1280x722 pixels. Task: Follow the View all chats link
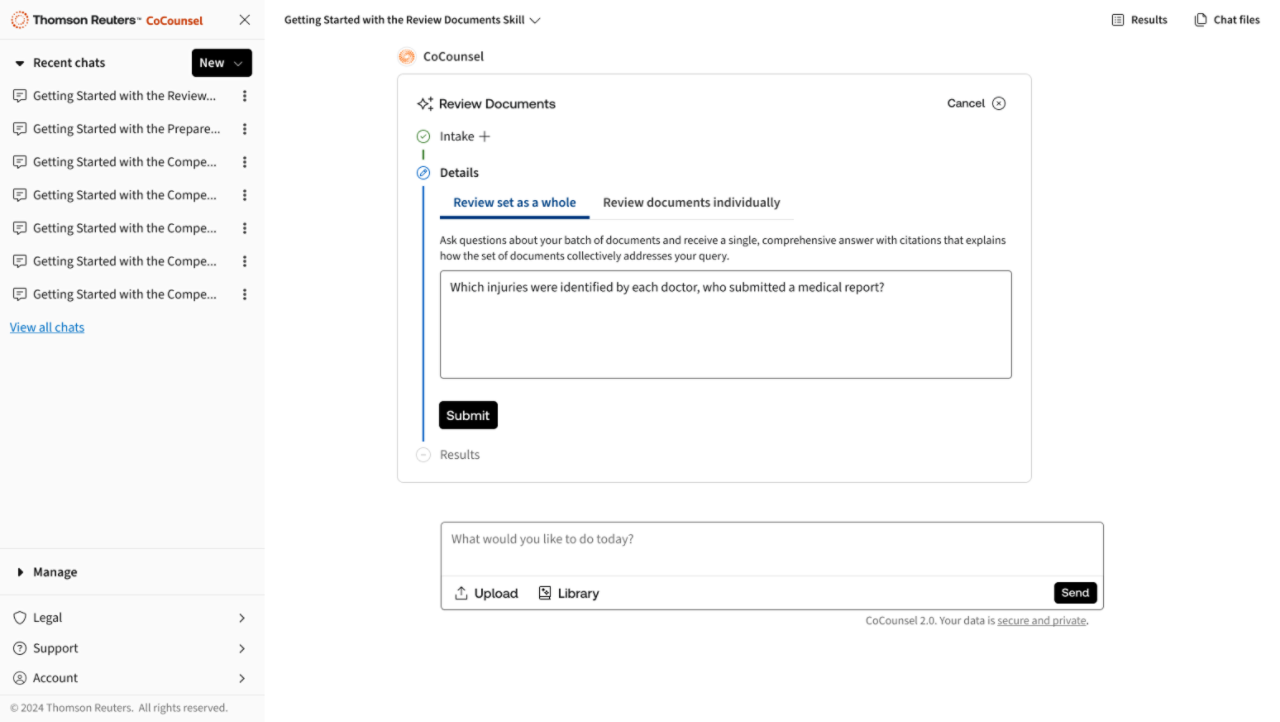point(47,328)
